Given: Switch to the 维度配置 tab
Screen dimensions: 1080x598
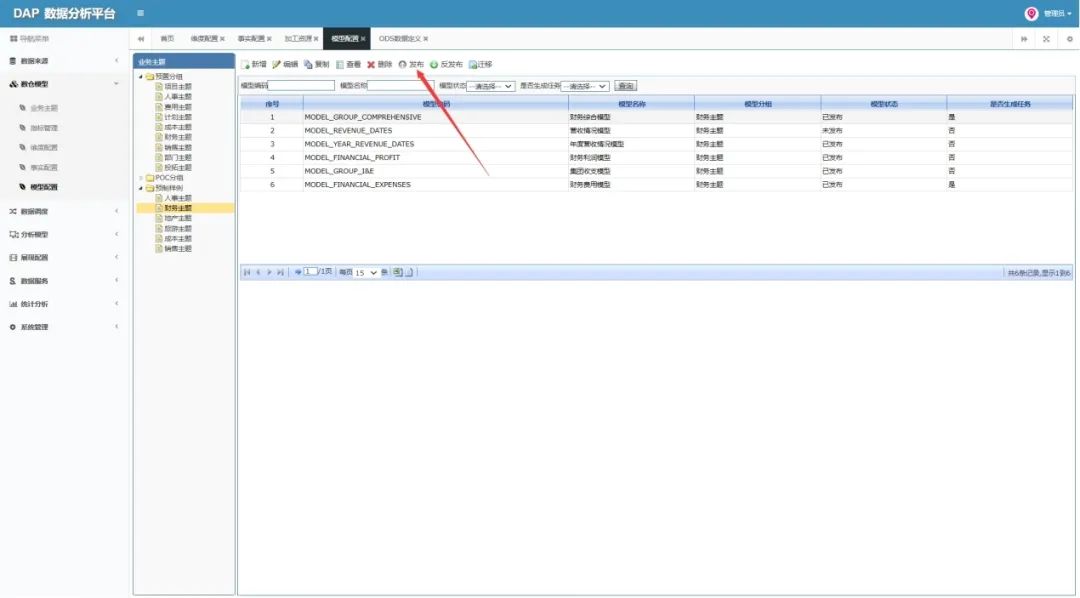Looking at the screenshot, I should (x=204, y=39).
